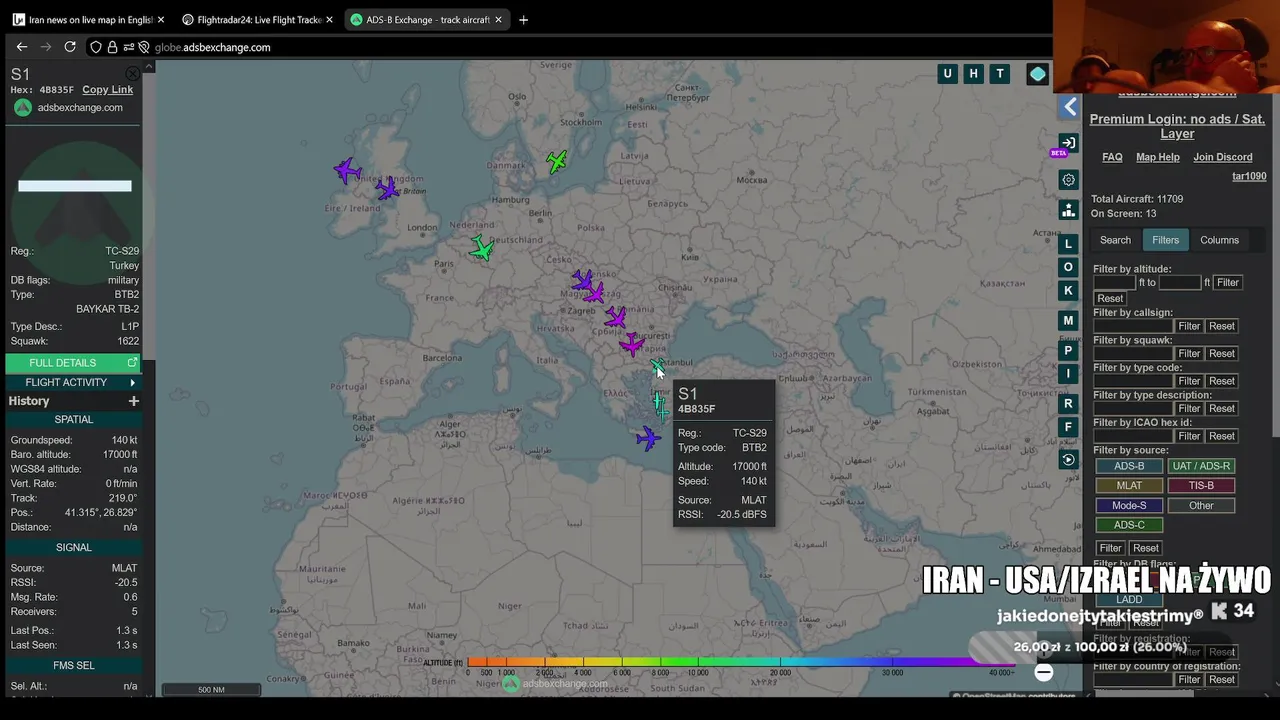
Task: Go back in browser history
Action: tap(22, 47)
